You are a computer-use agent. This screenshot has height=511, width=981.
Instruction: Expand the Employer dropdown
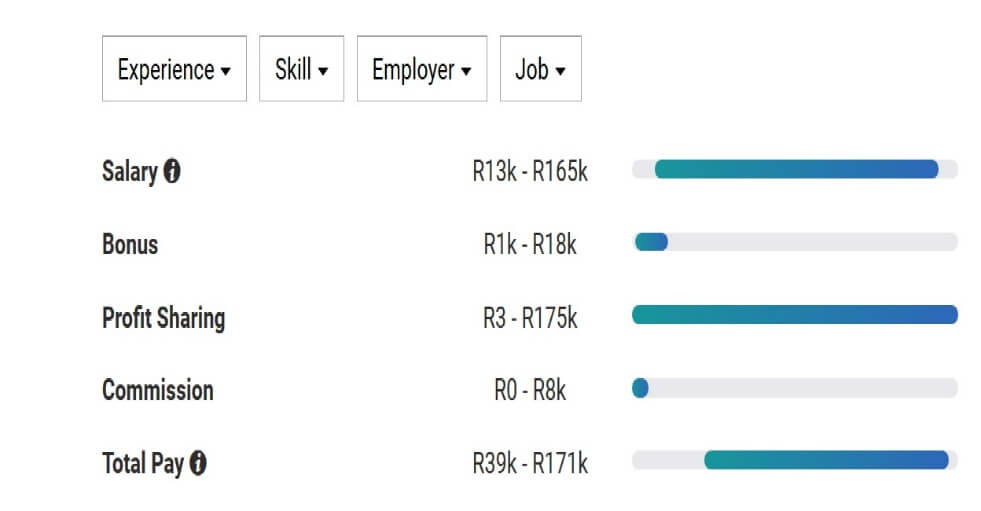click(422, 69)
